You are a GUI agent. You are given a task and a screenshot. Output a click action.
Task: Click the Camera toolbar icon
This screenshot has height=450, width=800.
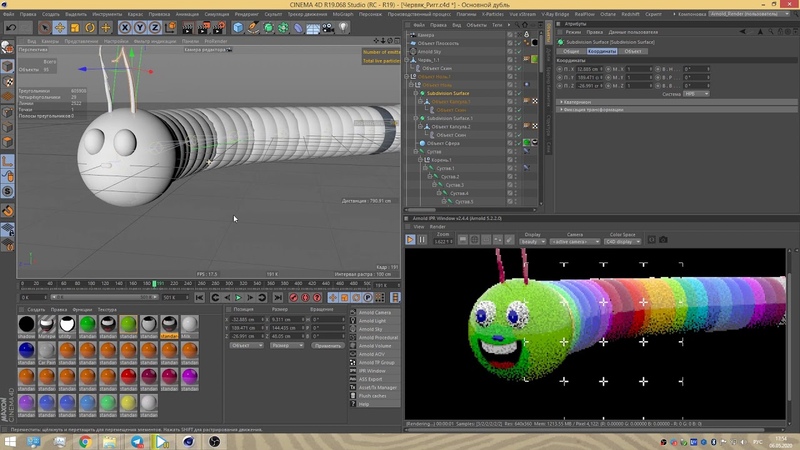pos(328,28)
